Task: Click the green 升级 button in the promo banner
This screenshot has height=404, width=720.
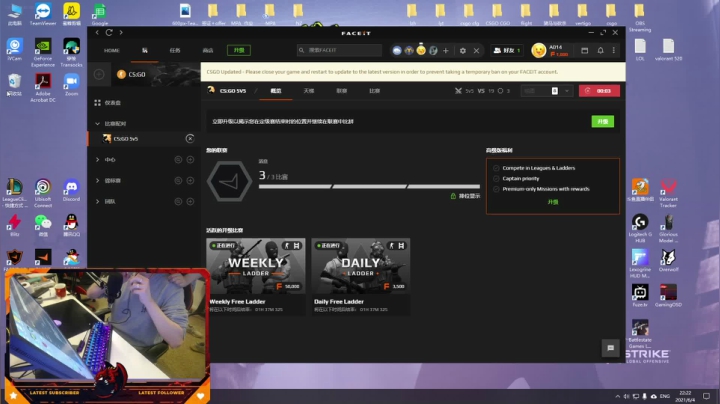Action: pyautogui.click(x=602, y=121)
